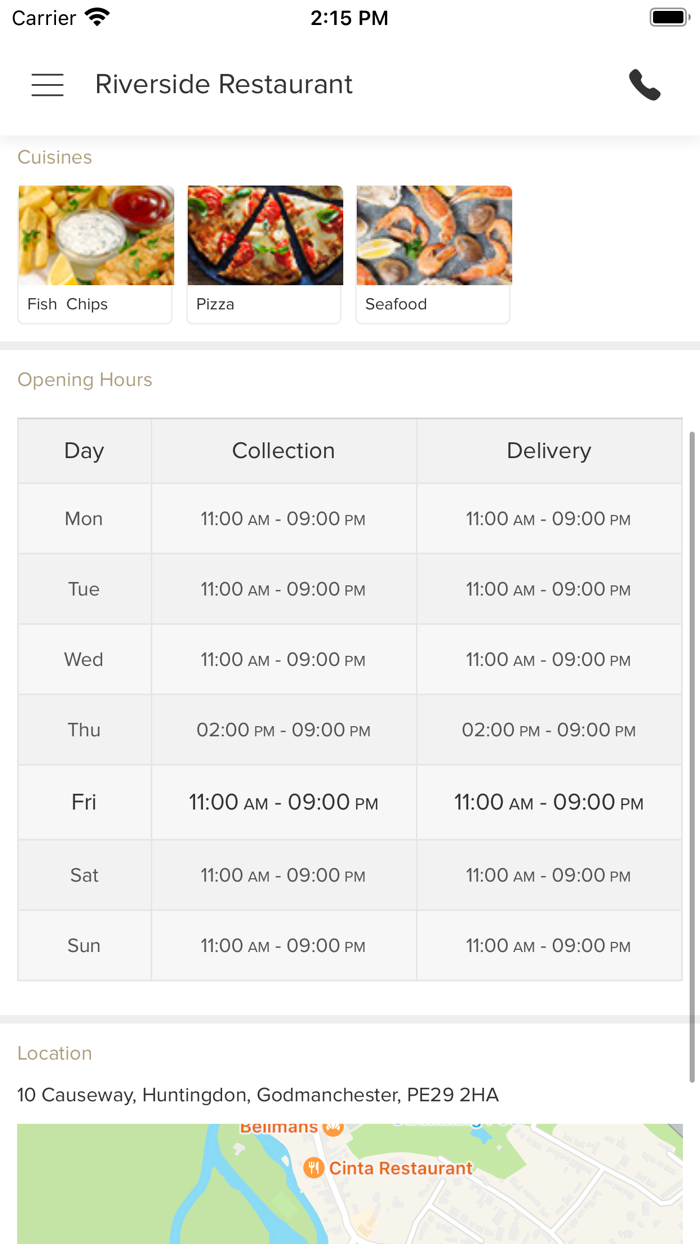700x1244 pixels.
Task: Select the highlighted Fri row day cell
Action: pos(84,802)
